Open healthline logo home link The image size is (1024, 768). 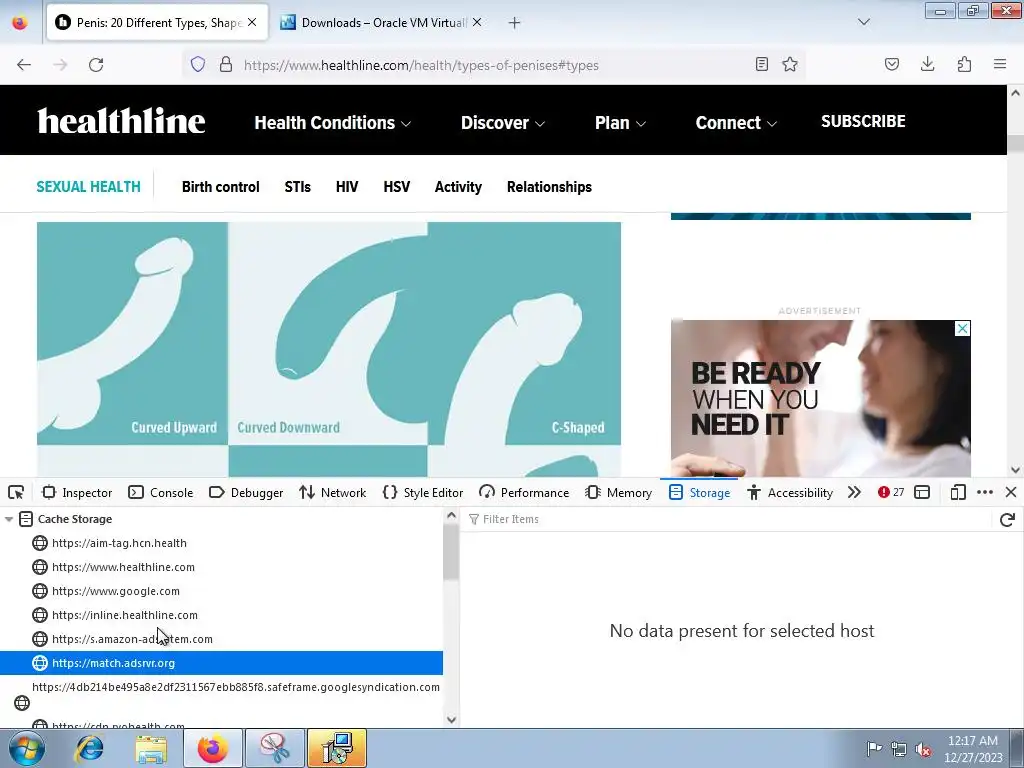(121, 121)
